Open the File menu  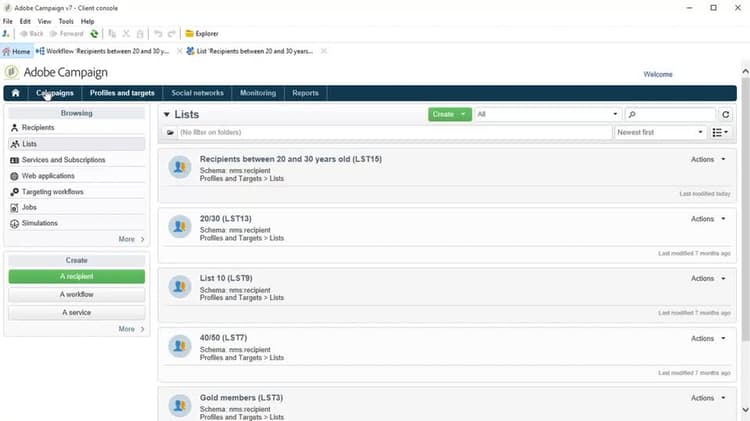pos(8,22)
